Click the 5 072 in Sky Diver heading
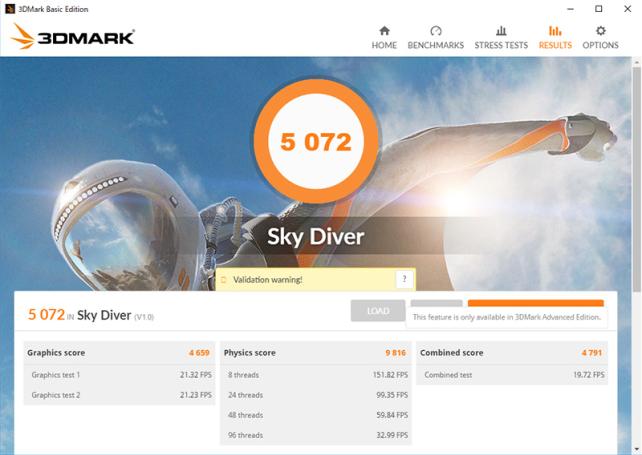The image size is (642, 455). coord(91,315)
